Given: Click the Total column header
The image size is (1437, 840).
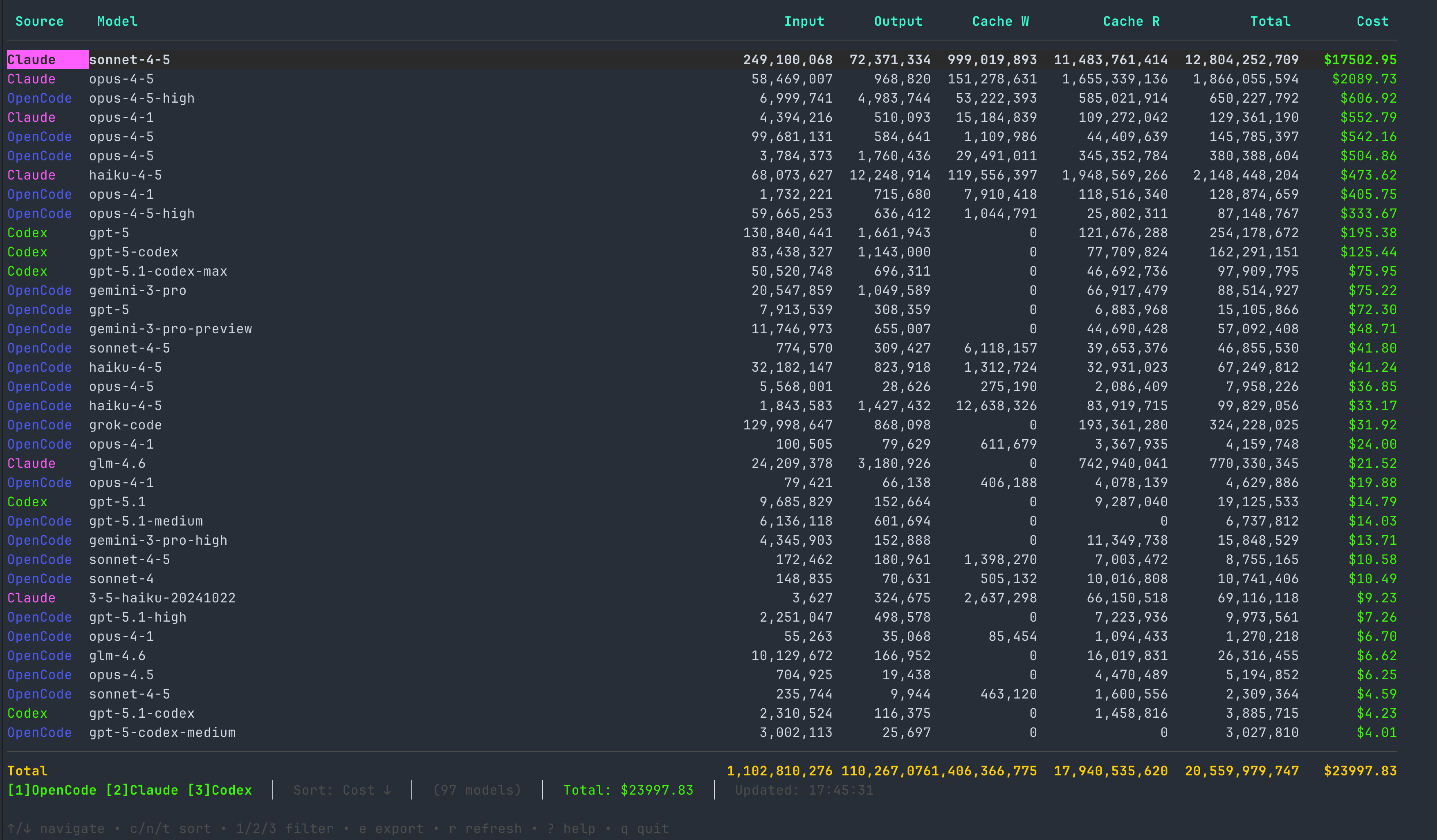Looking at the screenshot, I should pos(1270,22).
